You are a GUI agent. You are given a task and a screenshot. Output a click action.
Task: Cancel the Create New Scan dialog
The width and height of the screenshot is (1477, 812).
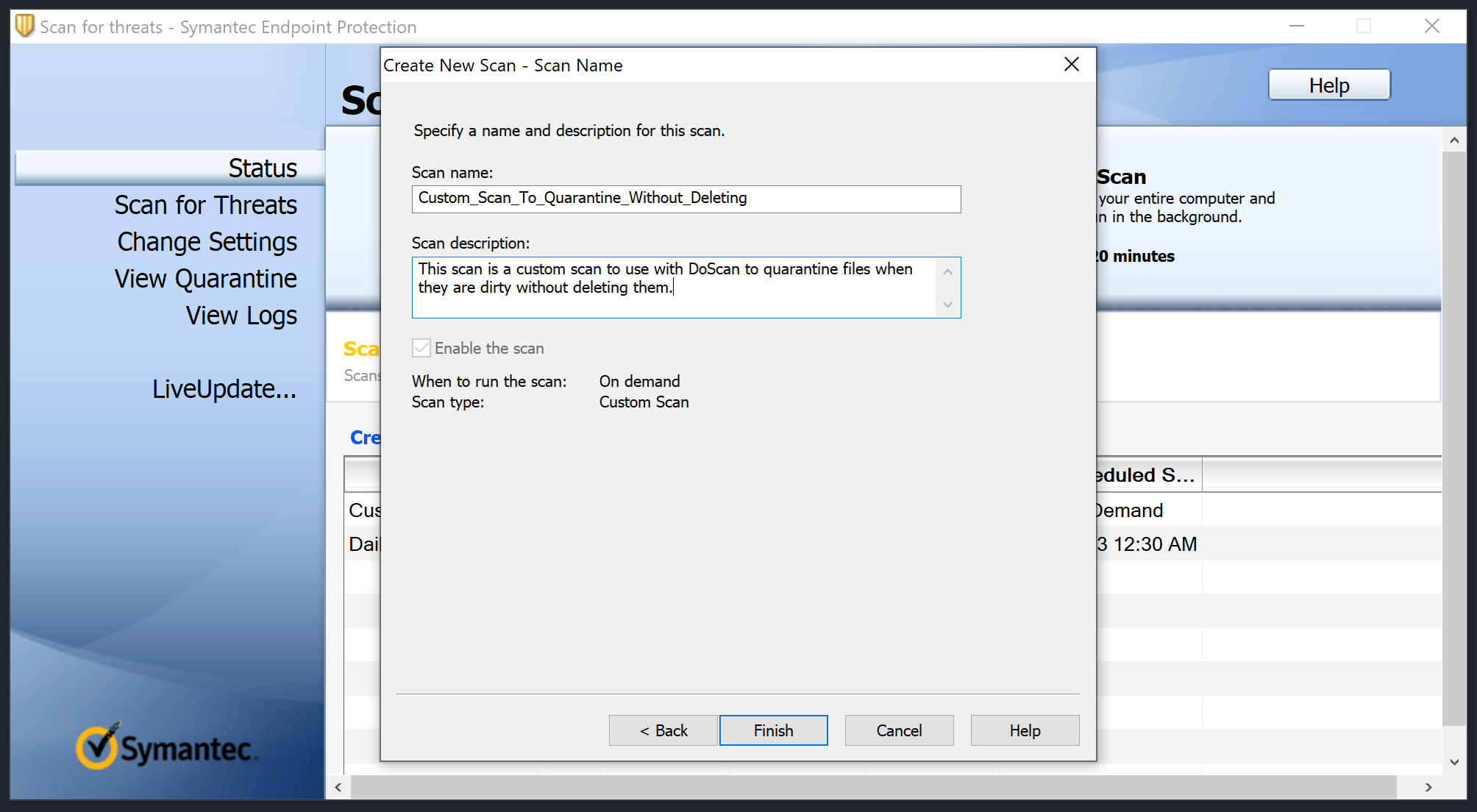coord(899,730)
